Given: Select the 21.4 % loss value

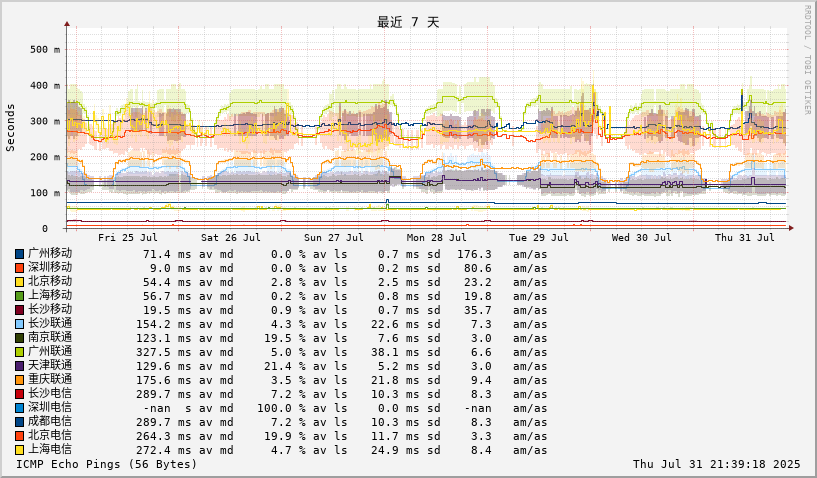Looking at the screenshot, I should click(284, 366).
